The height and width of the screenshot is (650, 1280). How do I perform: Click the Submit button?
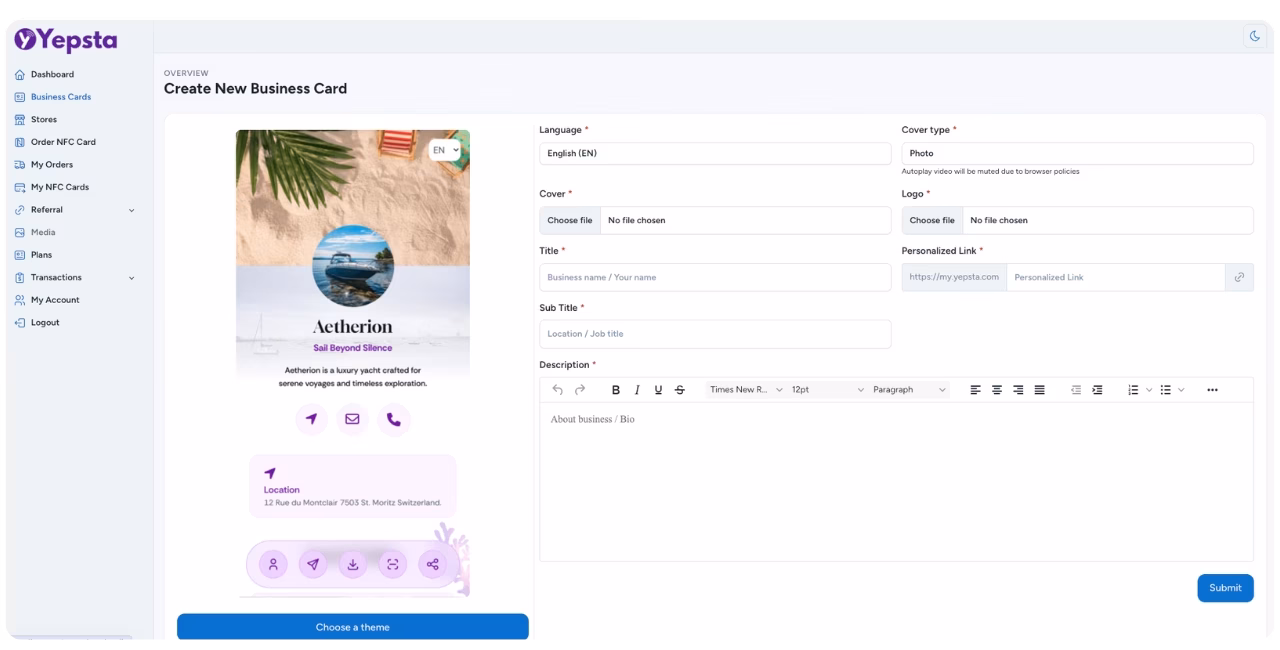tap(1224, 588)
